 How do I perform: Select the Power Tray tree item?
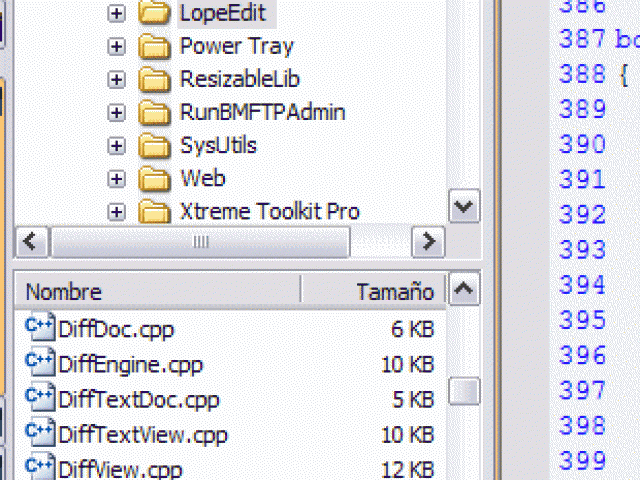coord(236,46)
